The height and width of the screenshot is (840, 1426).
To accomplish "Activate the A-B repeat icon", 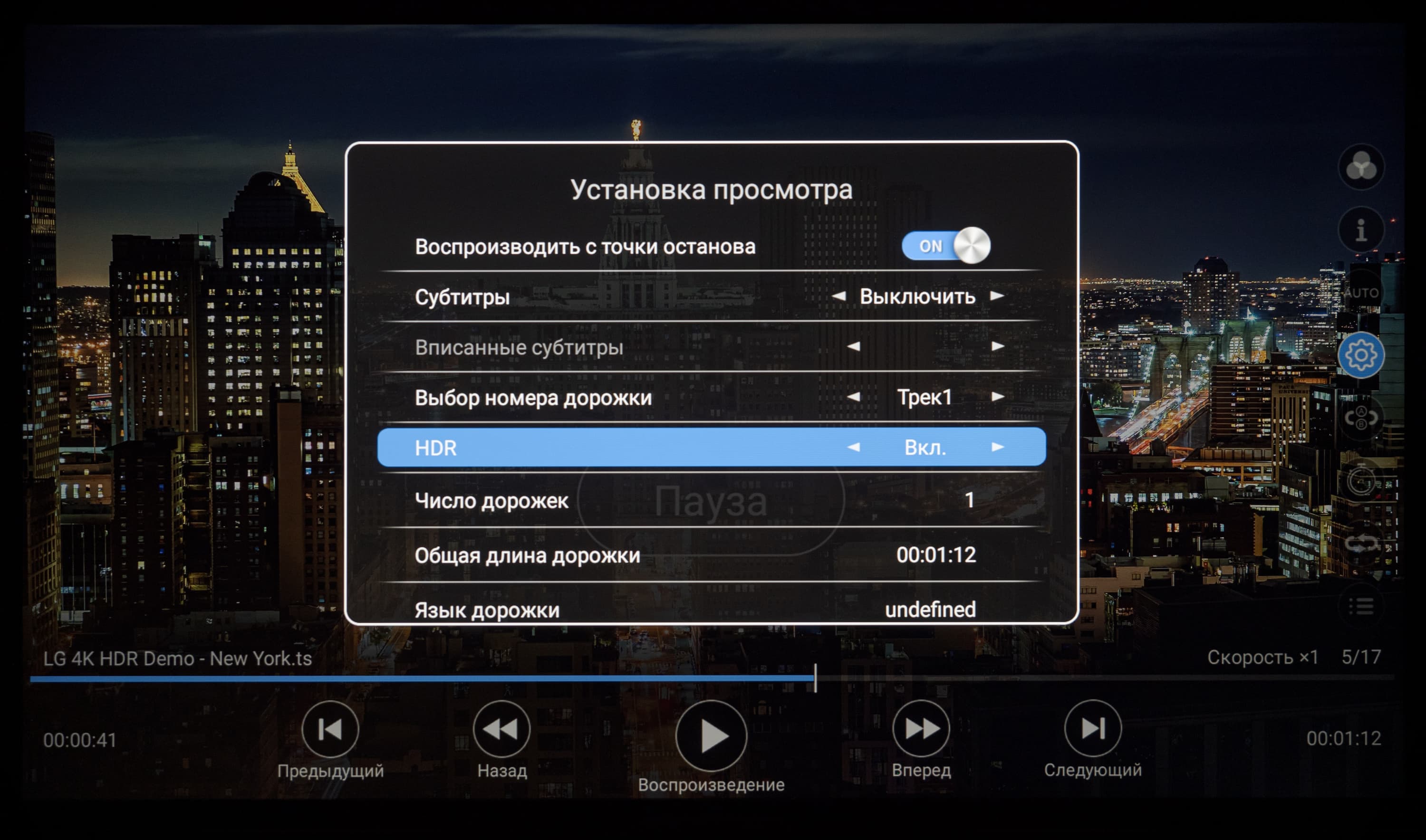I will pyautogui.click(x=1361, y=418).
